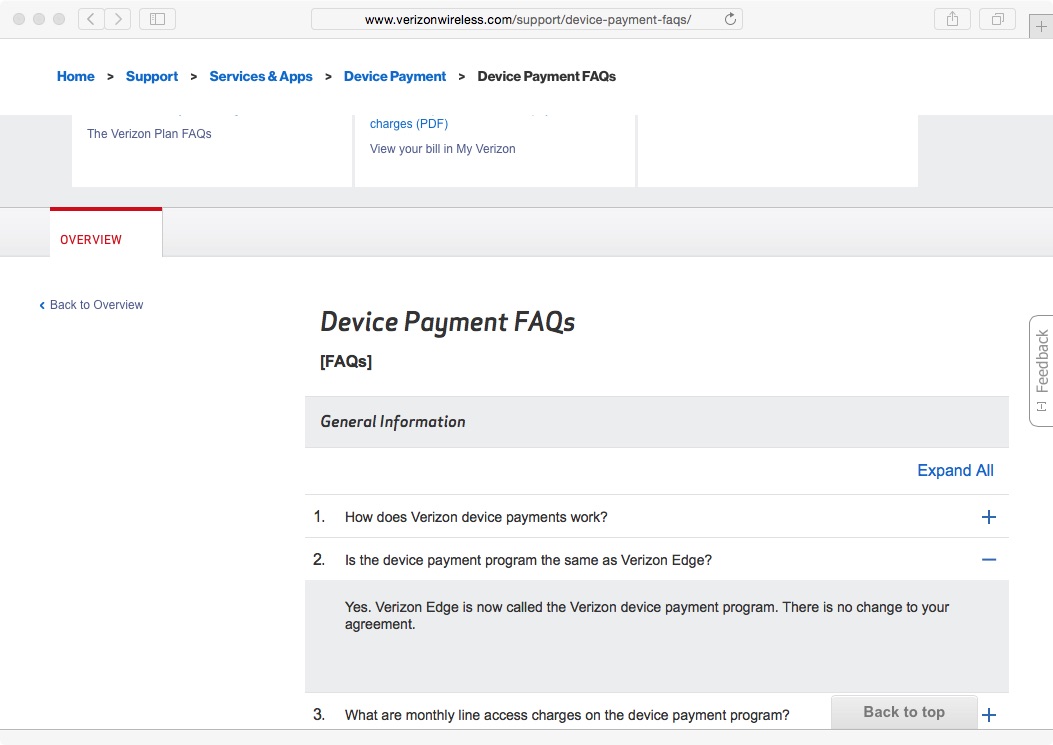The height and width of the screenshot is (745, 1053).
Task: Expand question 3 with its plus icon
Action: [989, 715]
